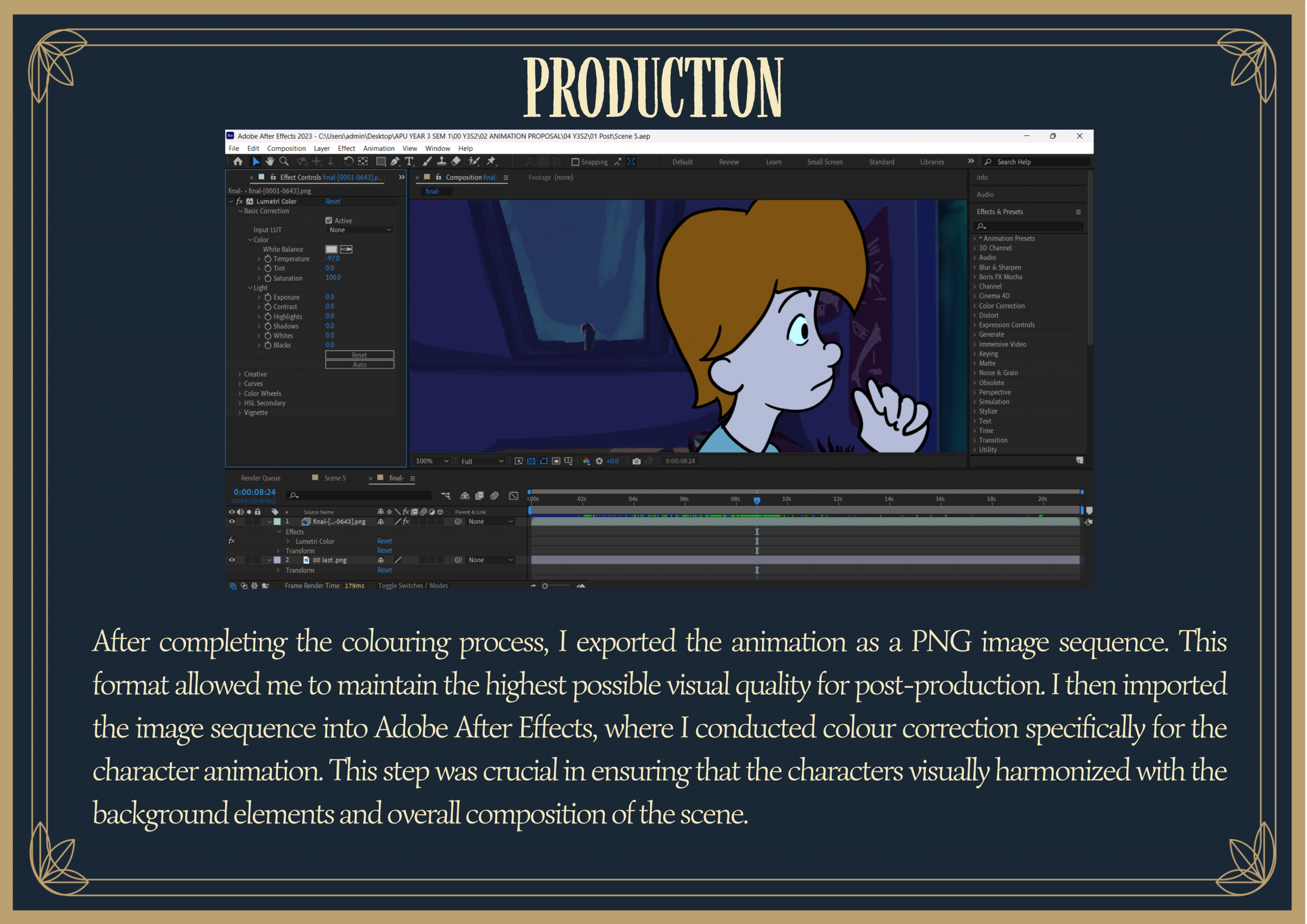Select the Selection arrow tool

pyautogui.click(x=256, y=162)
